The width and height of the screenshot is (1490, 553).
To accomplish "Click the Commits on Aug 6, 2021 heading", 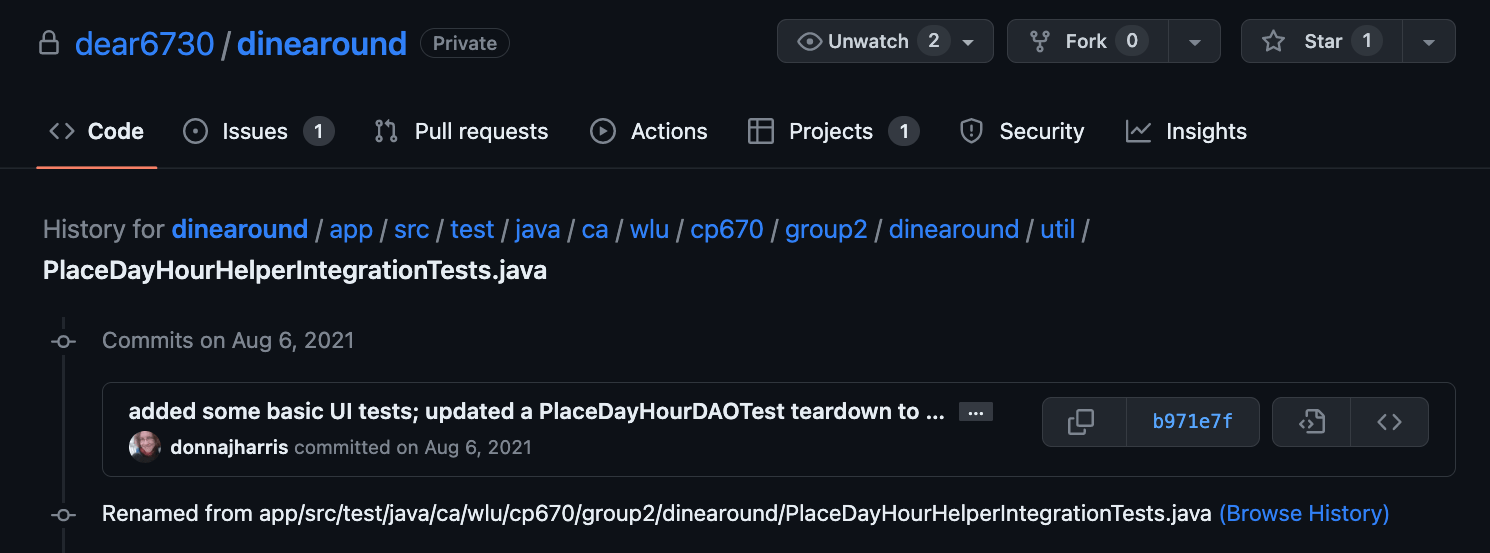I will coord(228,340).
